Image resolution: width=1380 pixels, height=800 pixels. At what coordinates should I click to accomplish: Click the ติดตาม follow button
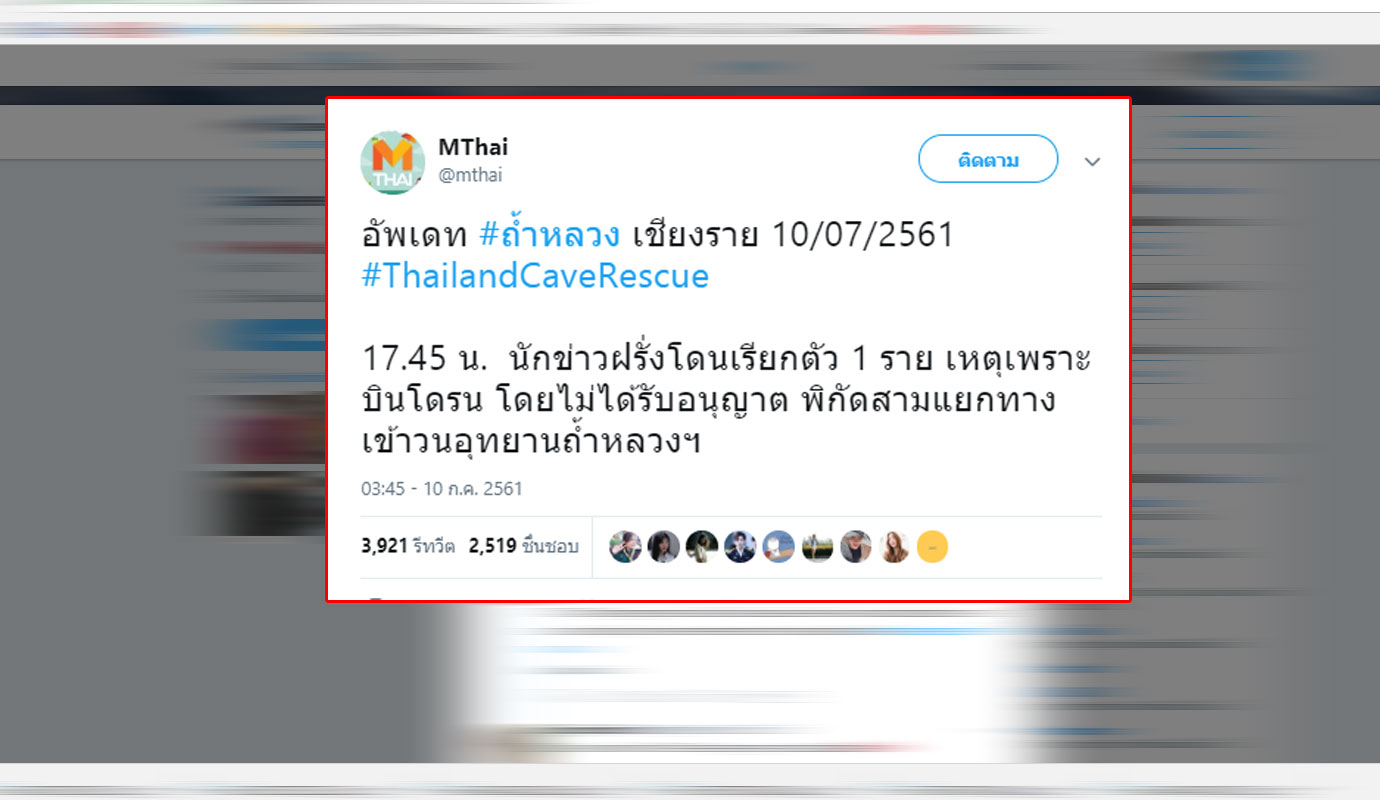pos(988,159)
